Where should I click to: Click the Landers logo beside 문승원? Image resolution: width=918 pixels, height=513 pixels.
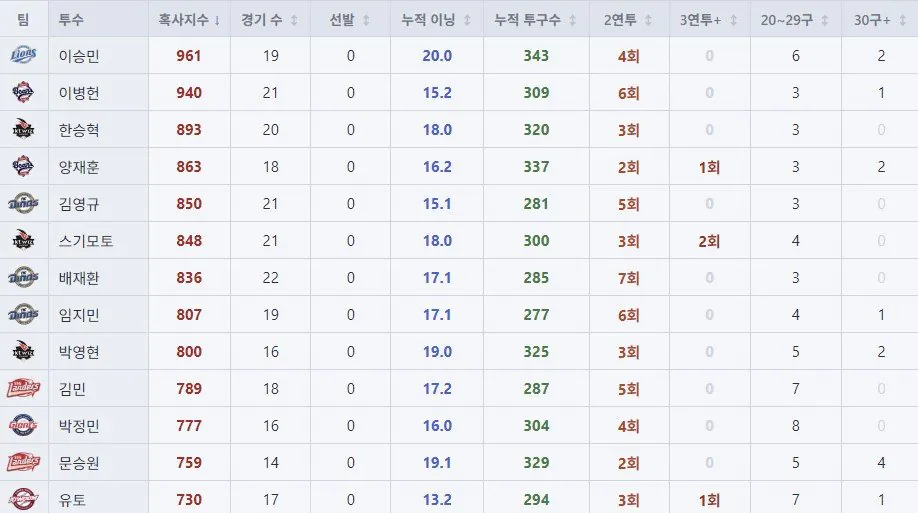point(23,462)
